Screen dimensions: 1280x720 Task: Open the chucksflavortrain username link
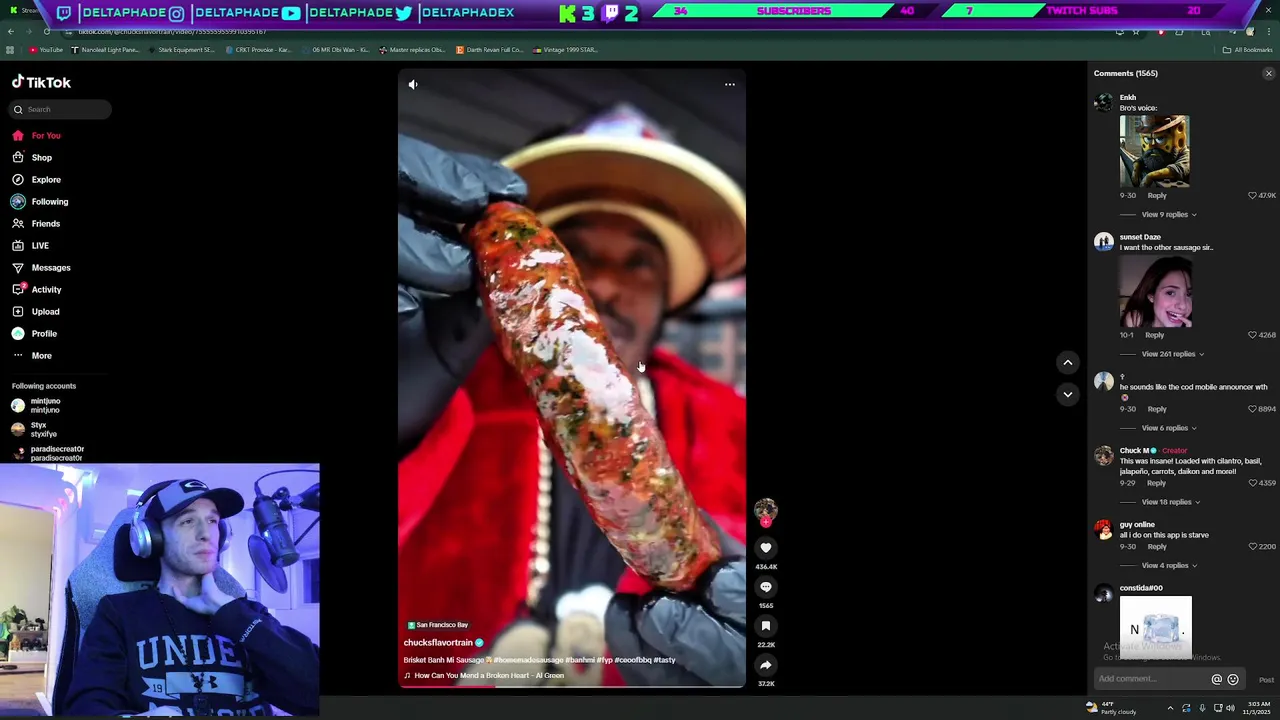[x=438, y=643]
